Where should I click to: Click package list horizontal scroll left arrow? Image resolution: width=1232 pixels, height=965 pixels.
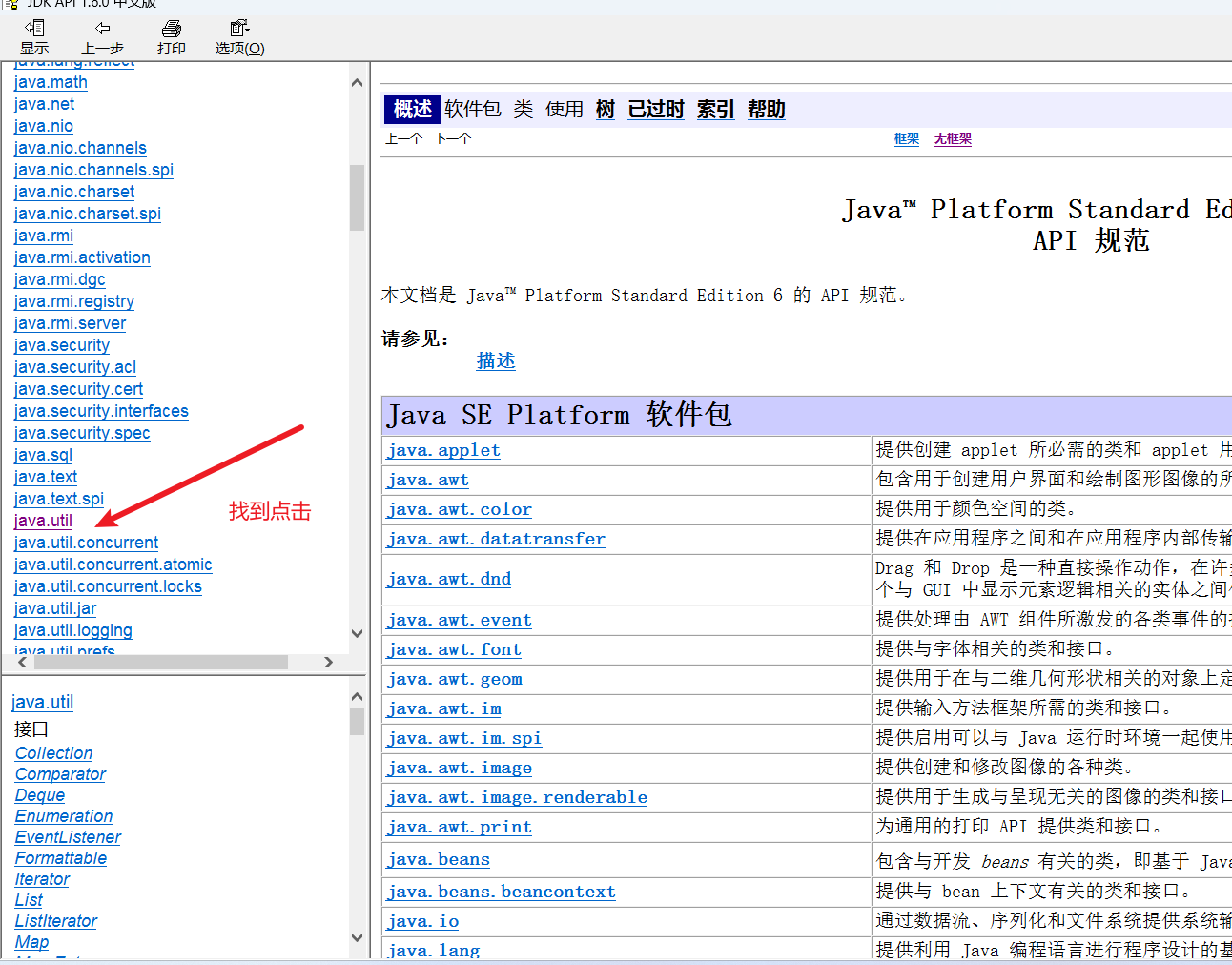tap(22, 662)
